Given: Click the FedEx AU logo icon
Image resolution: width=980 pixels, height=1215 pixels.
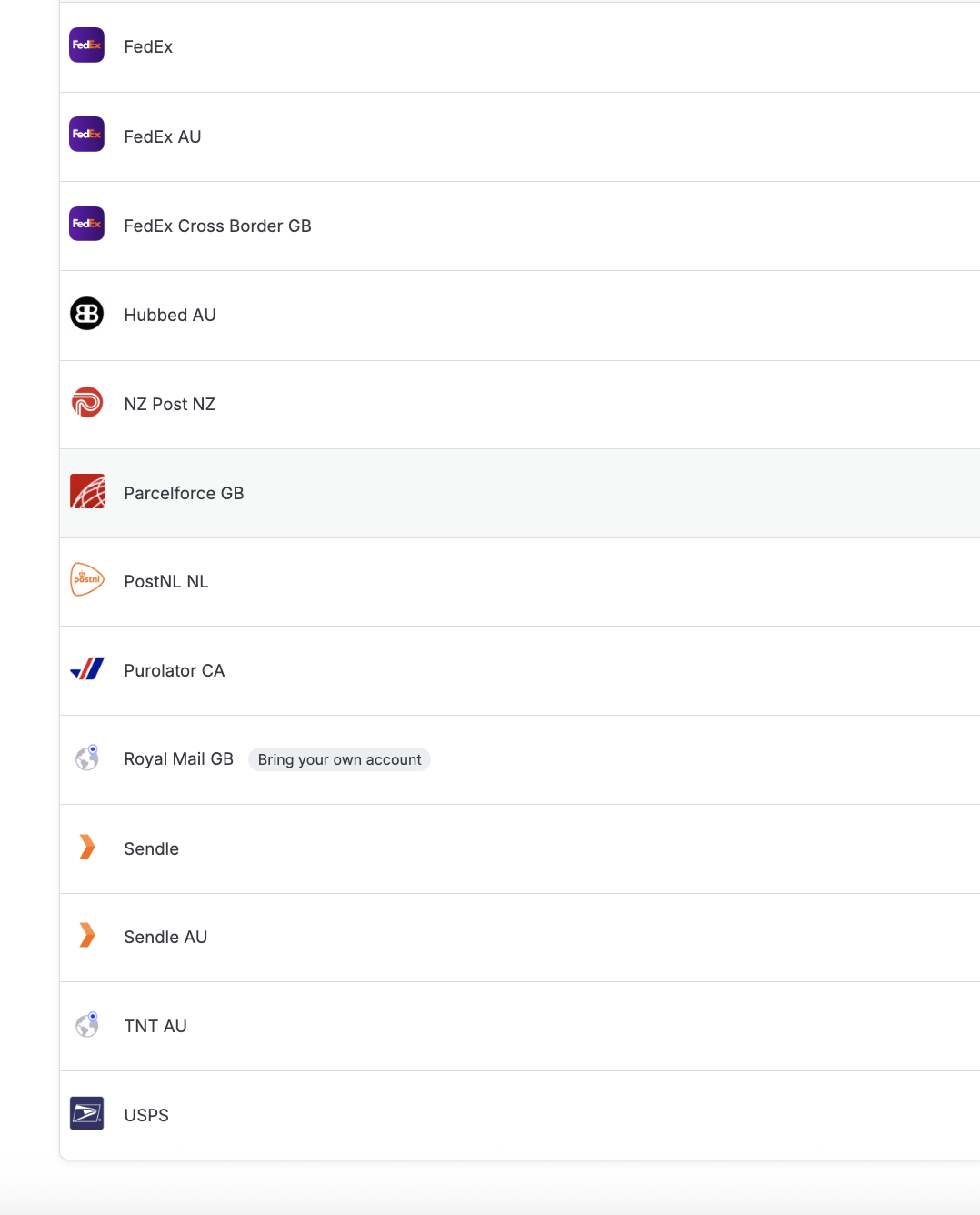Looking at the screenshot, I should pos(87,135).
